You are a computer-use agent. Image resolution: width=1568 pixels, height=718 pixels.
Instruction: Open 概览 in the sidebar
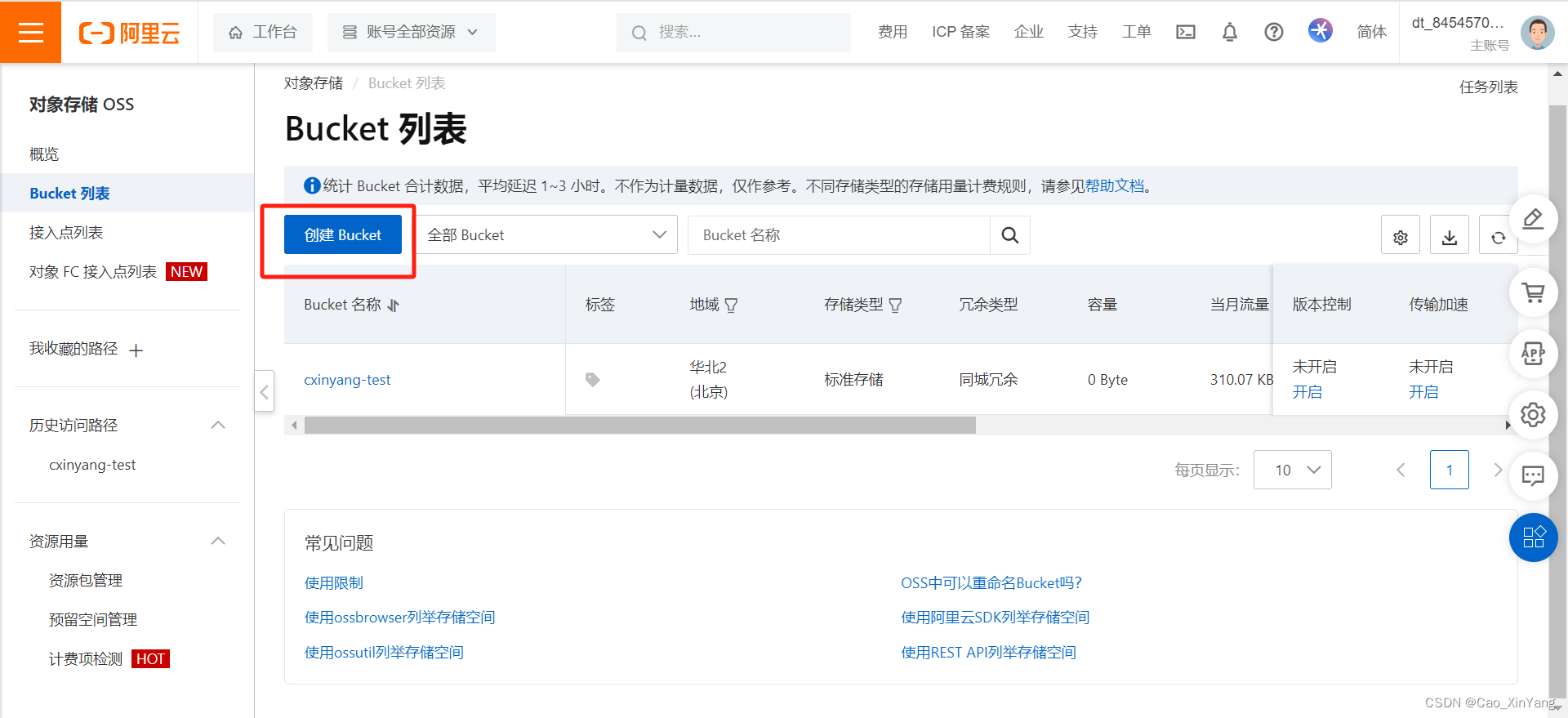pos(44,154)
